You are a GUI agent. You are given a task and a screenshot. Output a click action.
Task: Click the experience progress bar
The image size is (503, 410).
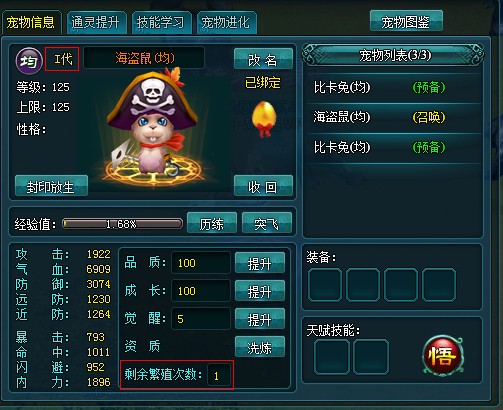[122, 224]
